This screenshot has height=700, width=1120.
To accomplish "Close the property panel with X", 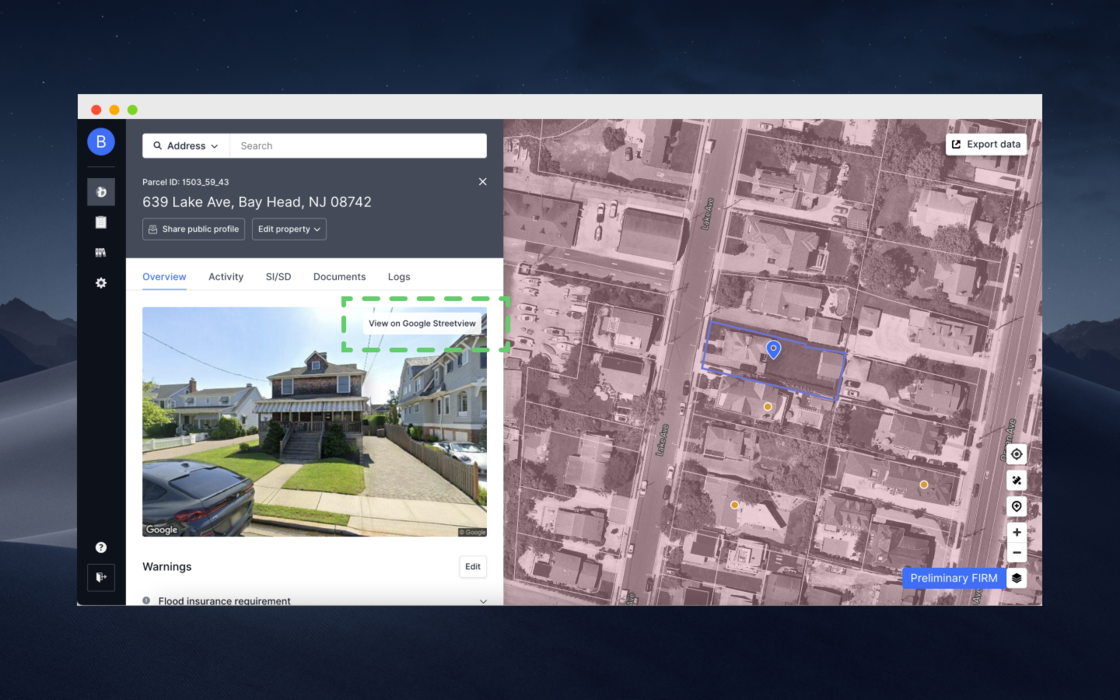I will tap(483, 181).
